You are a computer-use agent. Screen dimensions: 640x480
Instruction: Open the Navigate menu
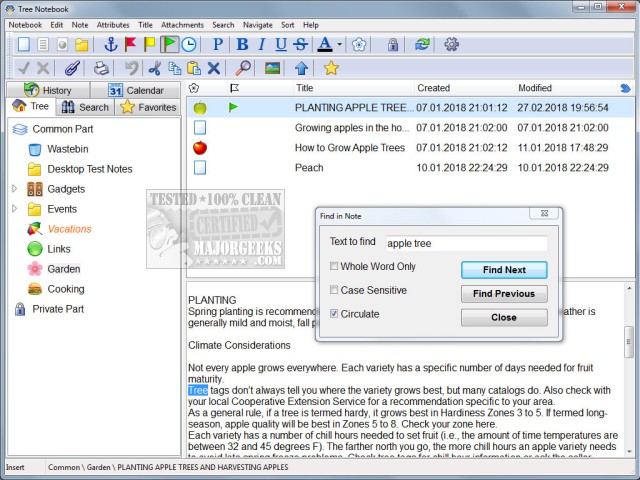point(258,25)
